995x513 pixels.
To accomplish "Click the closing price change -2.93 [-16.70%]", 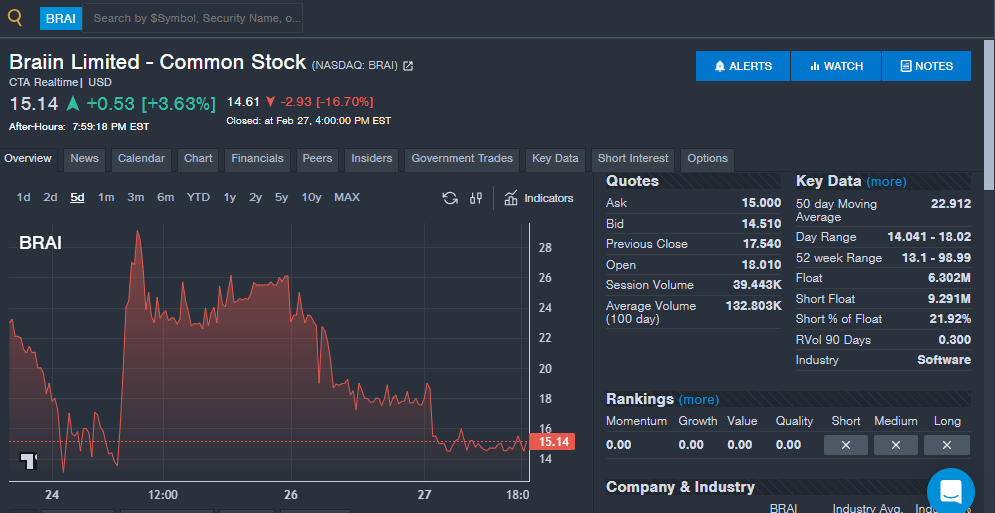I will pyautogui.click(x=327, y=102).
